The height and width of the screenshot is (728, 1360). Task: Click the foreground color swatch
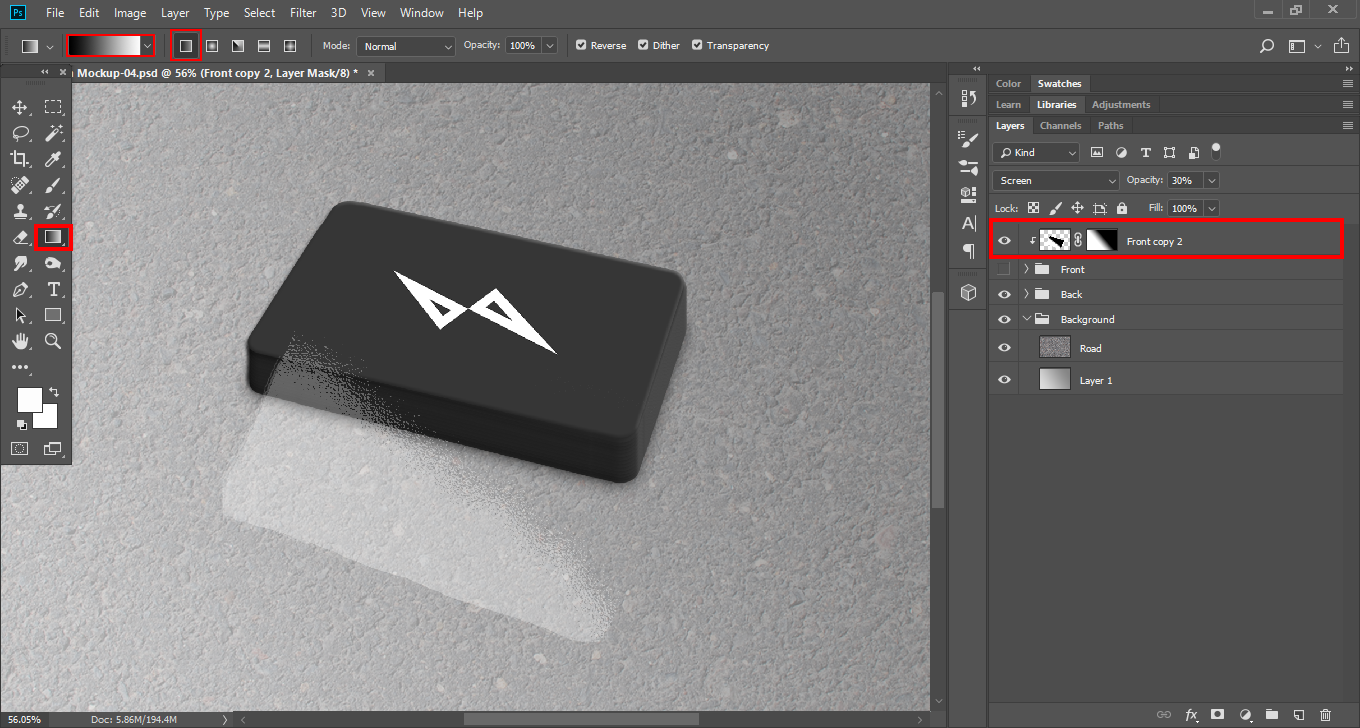click(x=29, y=399)
